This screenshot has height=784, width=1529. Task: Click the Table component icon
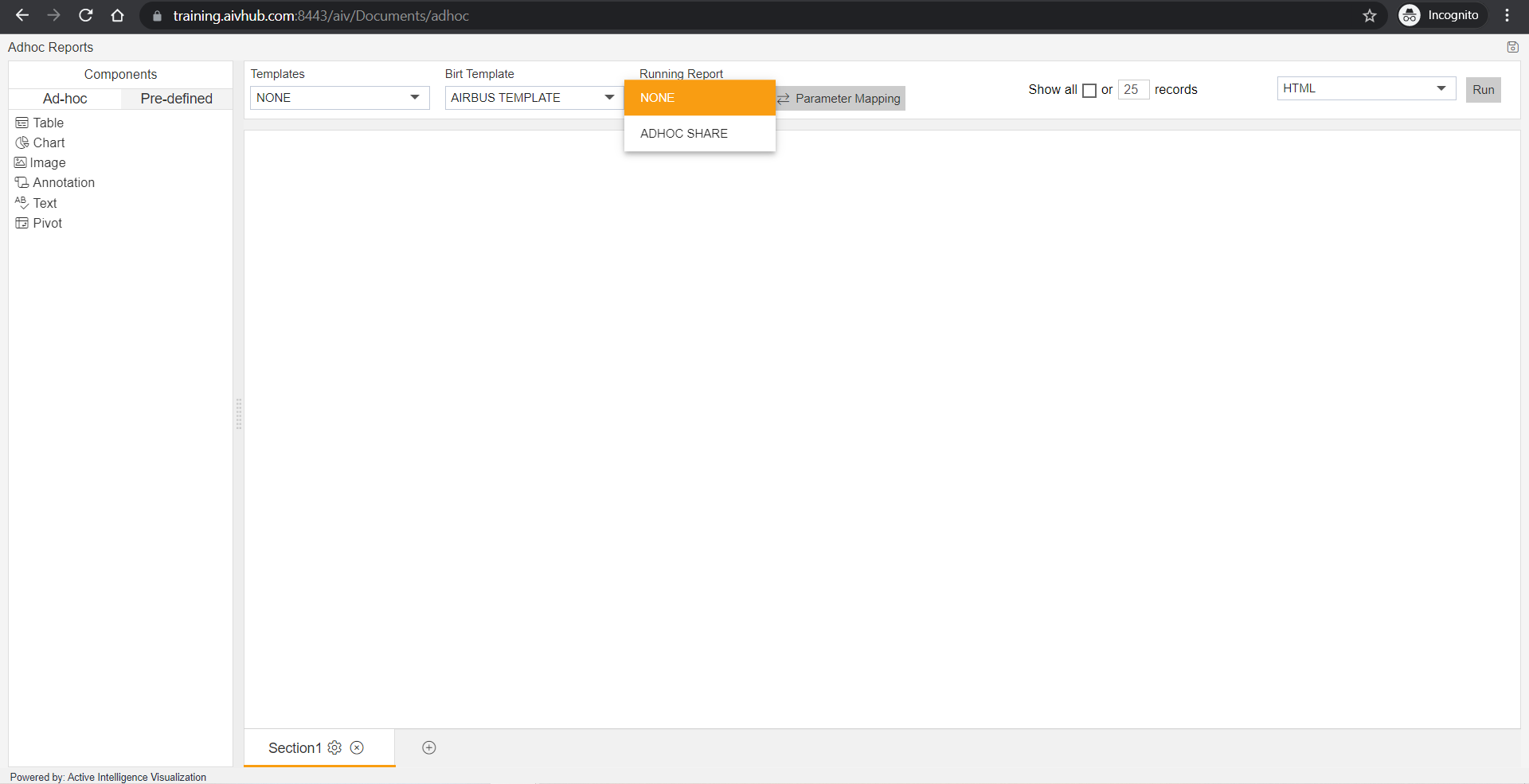pyautogui.click(x=22, y=123)
